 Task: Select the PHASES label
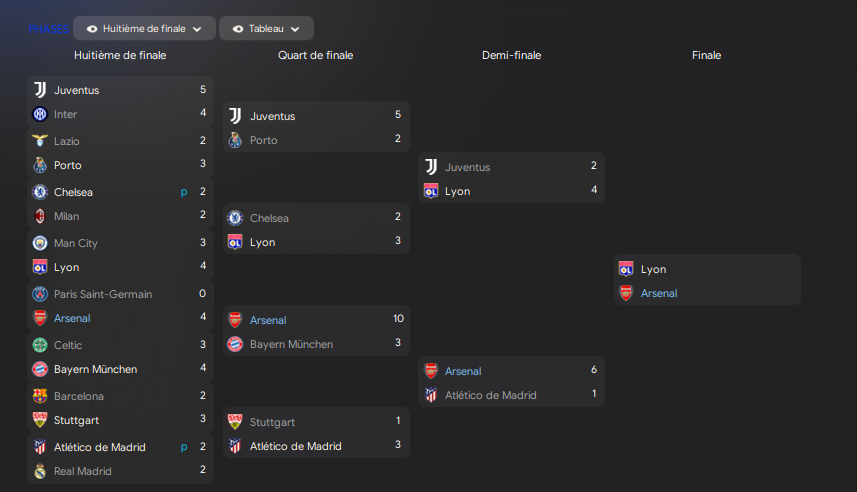[48, 29]
